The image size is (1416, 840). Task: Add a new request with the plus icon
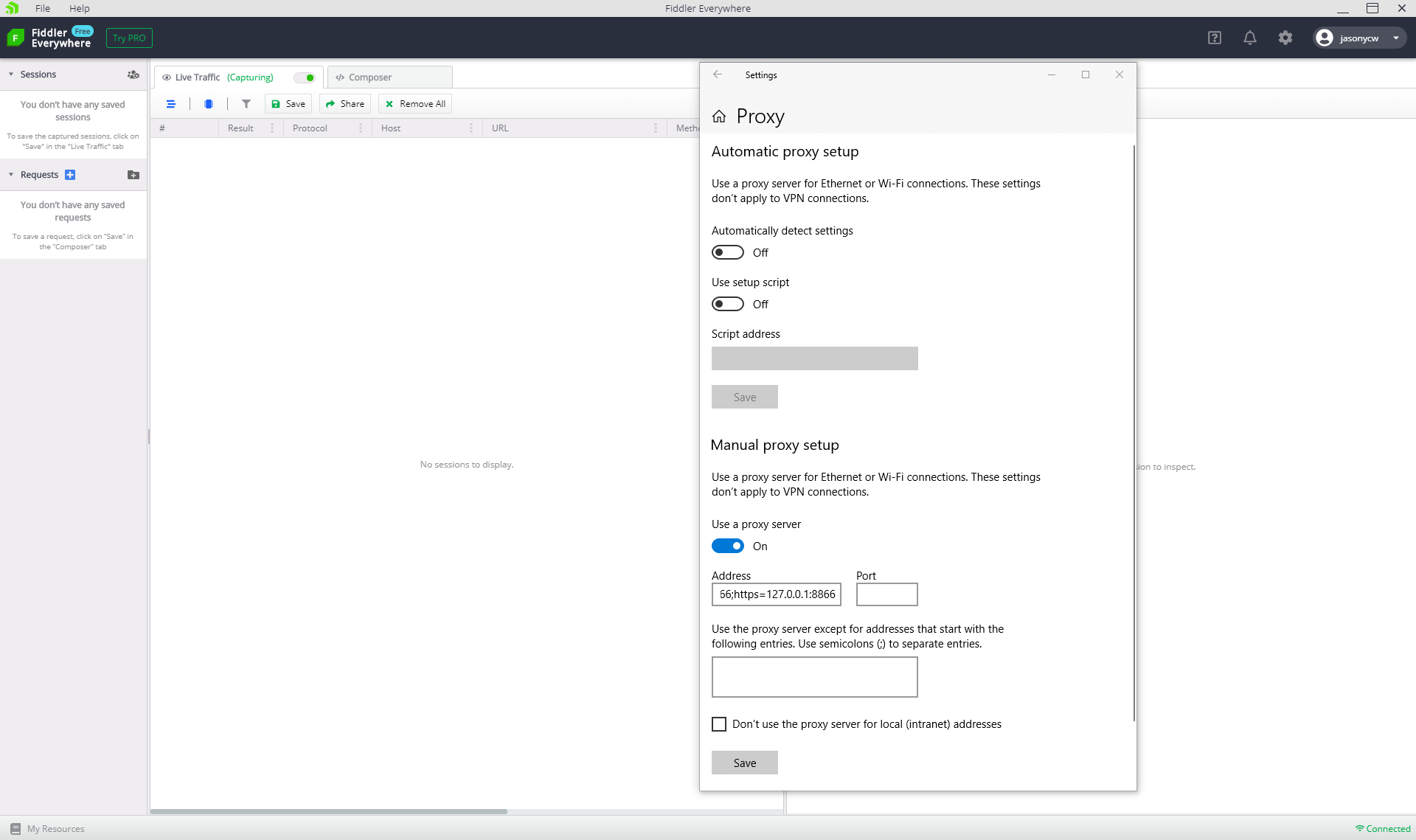click(x=70, y=175)
